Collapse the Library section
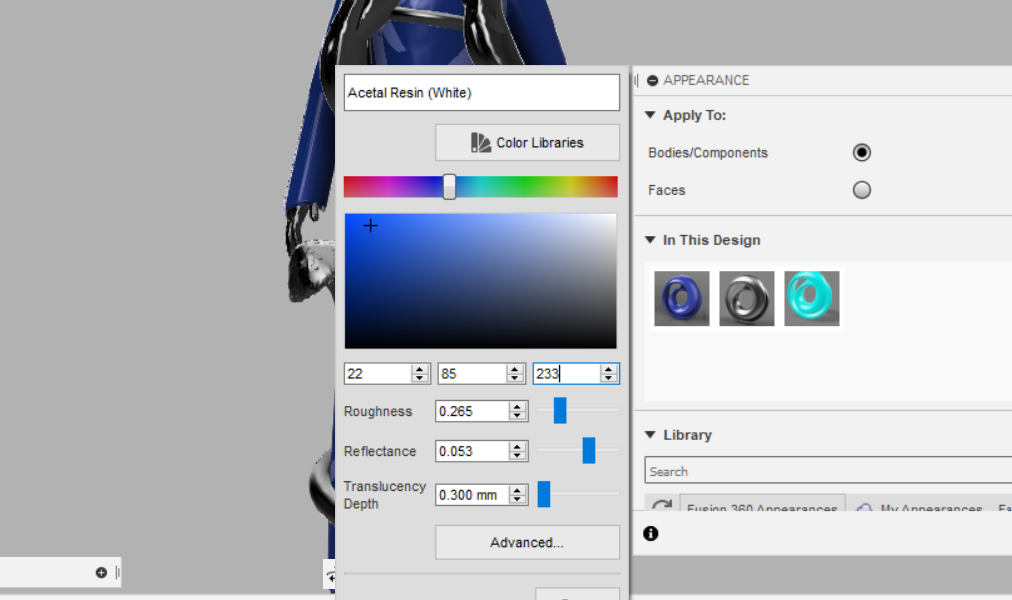Screen dimensions: 1012x600 tap(649, 435)
